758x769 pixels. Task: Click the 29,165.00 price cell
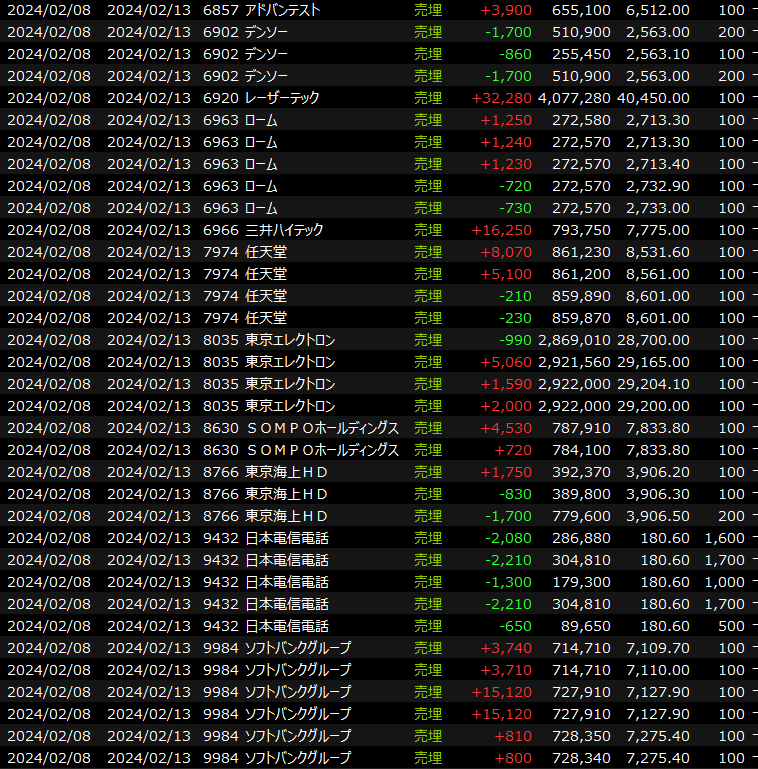[x=657, y=362]
